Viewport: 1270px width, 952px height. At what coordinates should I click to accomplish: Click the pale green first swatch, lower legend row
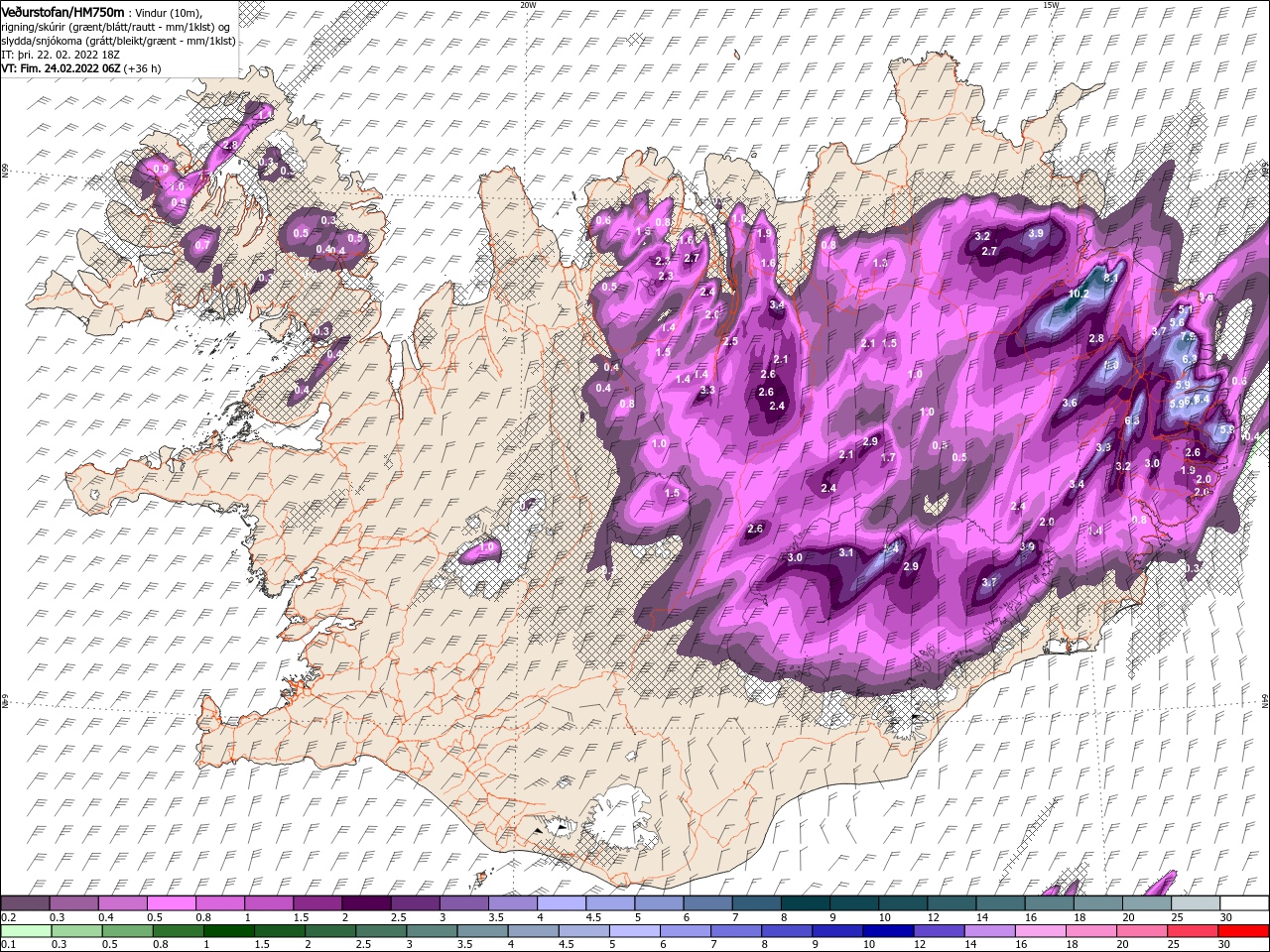point(27,931)
